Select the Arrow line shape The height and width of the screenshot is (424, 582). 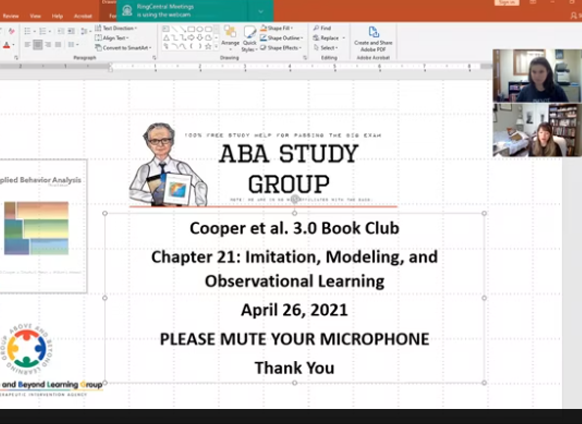(x=183, y=29)
